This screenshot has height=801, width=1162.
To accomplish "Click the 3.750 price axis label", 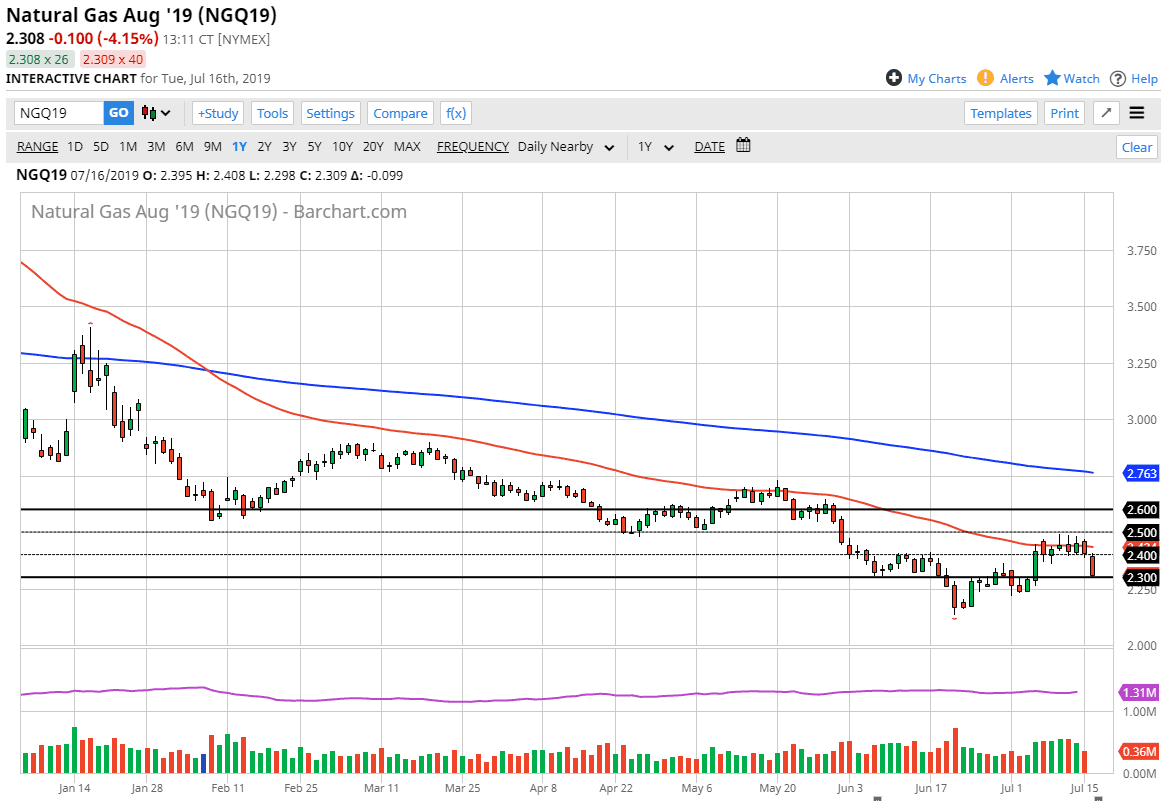I will click(x=1141, y=250).
